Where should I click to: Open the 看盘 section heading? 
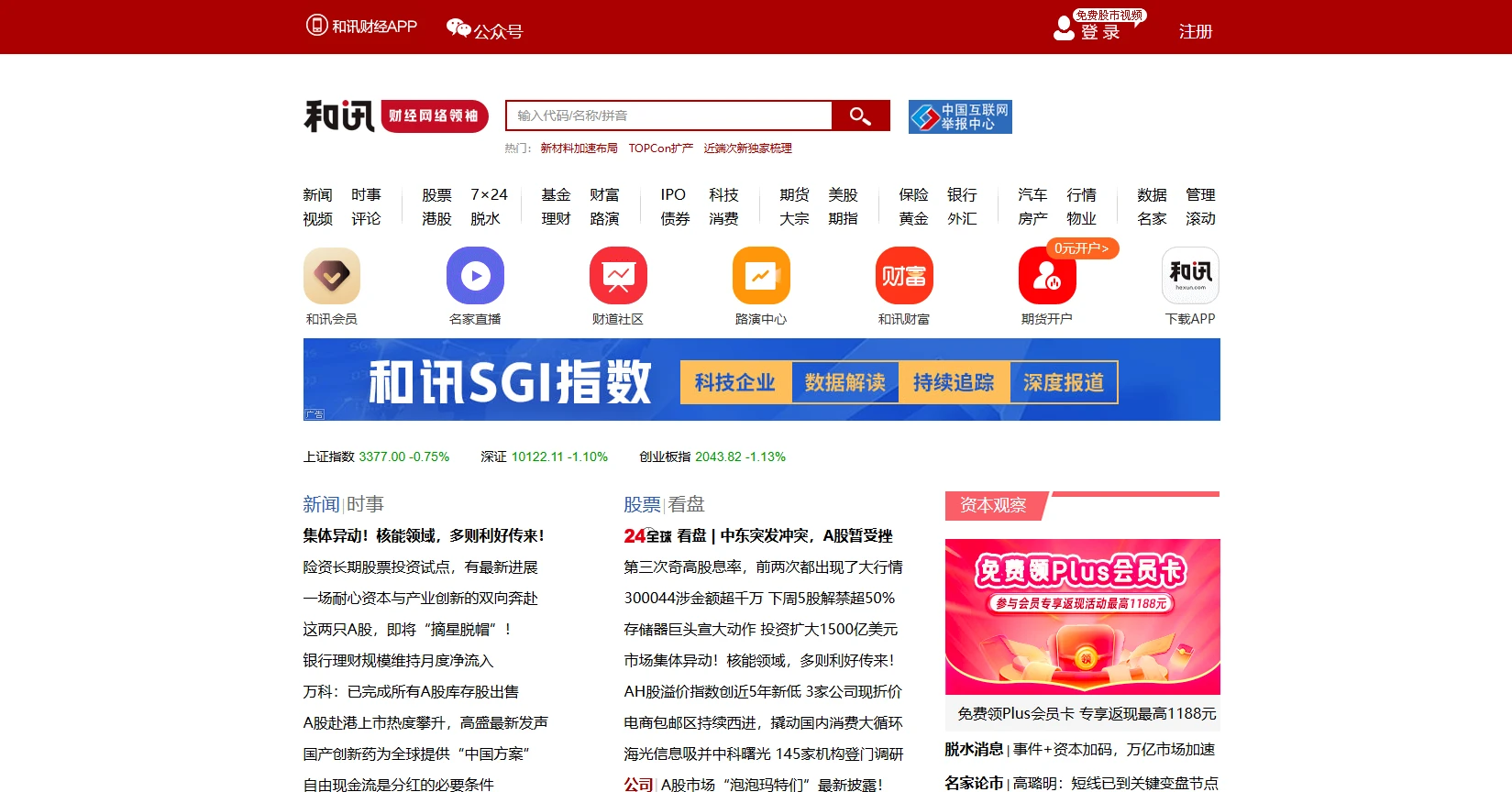[687, 504]
